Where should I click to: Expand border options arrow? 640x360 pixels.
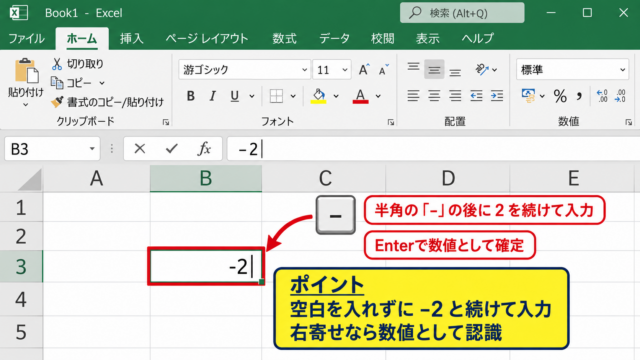pyautogui.click(x=293, y=96)
